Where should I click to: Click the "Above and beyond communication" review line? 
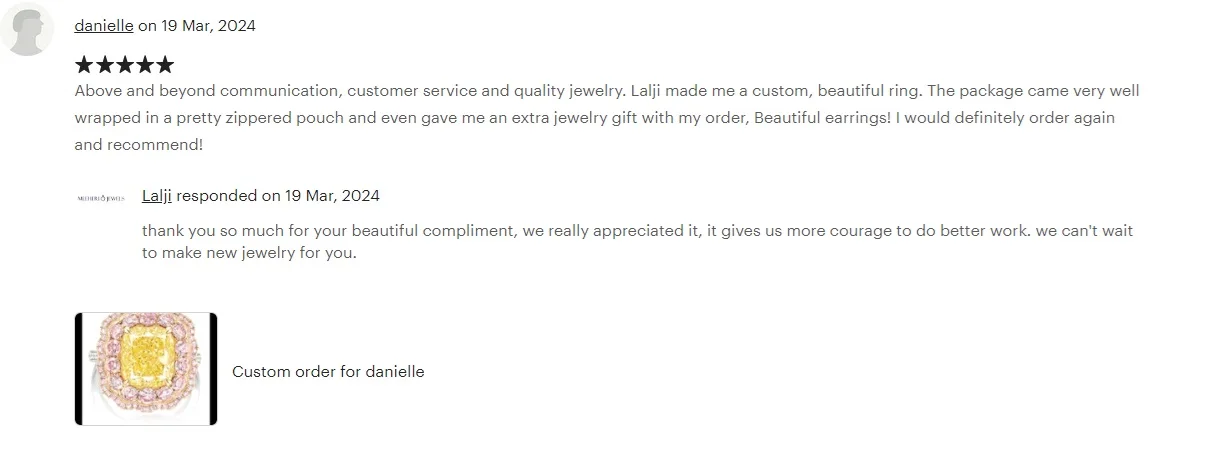pyautogui.click(x=606, y=91)
